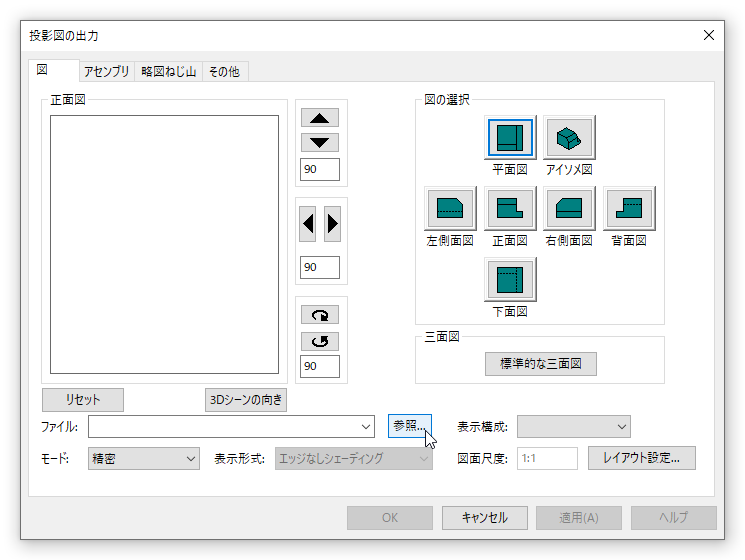Click the キャンセル button

pyautogui.click(x=485, y=518)
